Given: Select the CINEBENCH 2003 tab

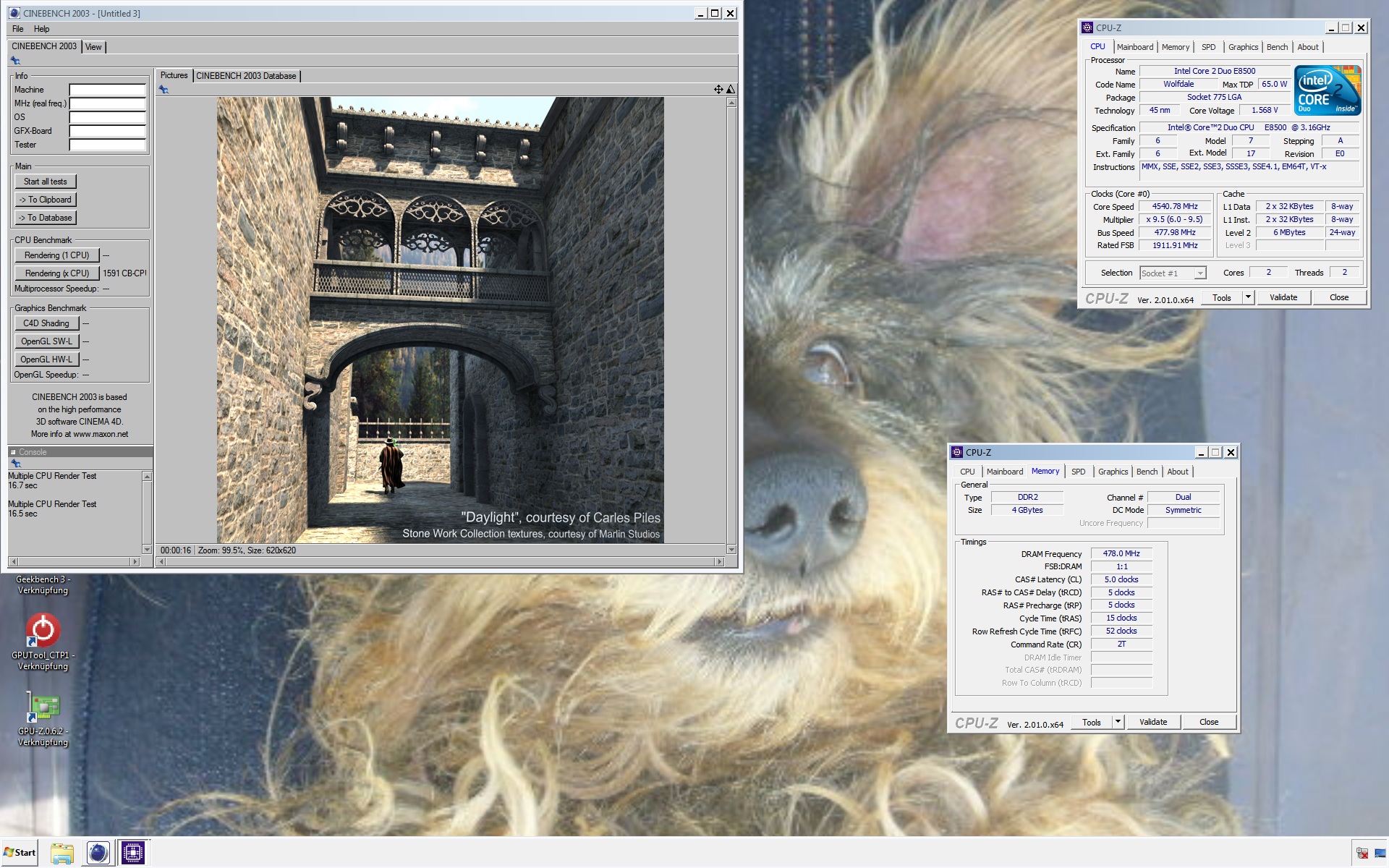Looking at the screenshot, I should pos(44,46).
